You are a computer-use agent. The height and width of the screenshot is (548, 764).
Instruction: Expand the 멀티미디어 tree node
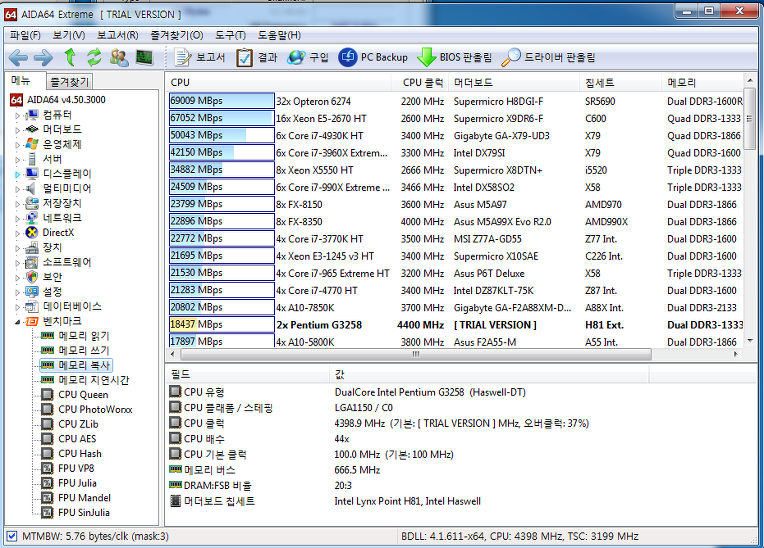click(18, 189)
